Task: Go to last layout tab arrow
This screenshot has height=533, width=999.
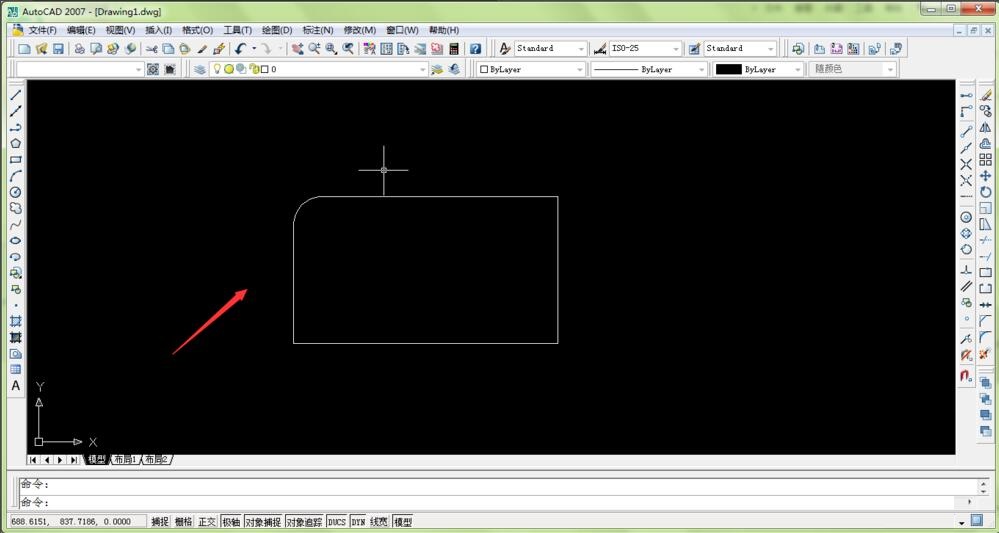Action: point(73,460)
